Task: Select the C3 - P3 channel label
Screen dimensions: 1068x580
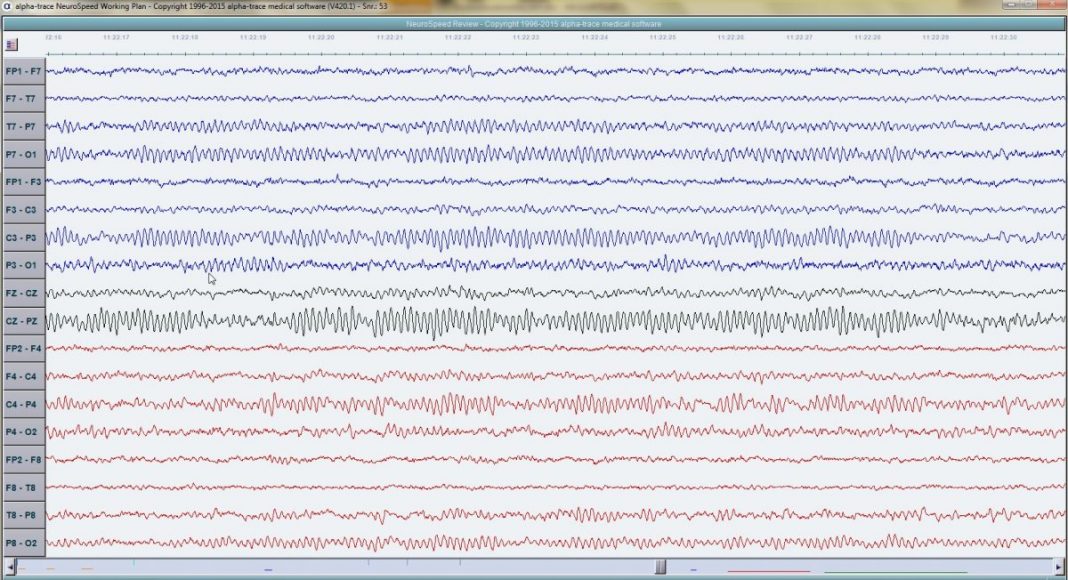Action: pyautogui.click(x=24, y=238)
